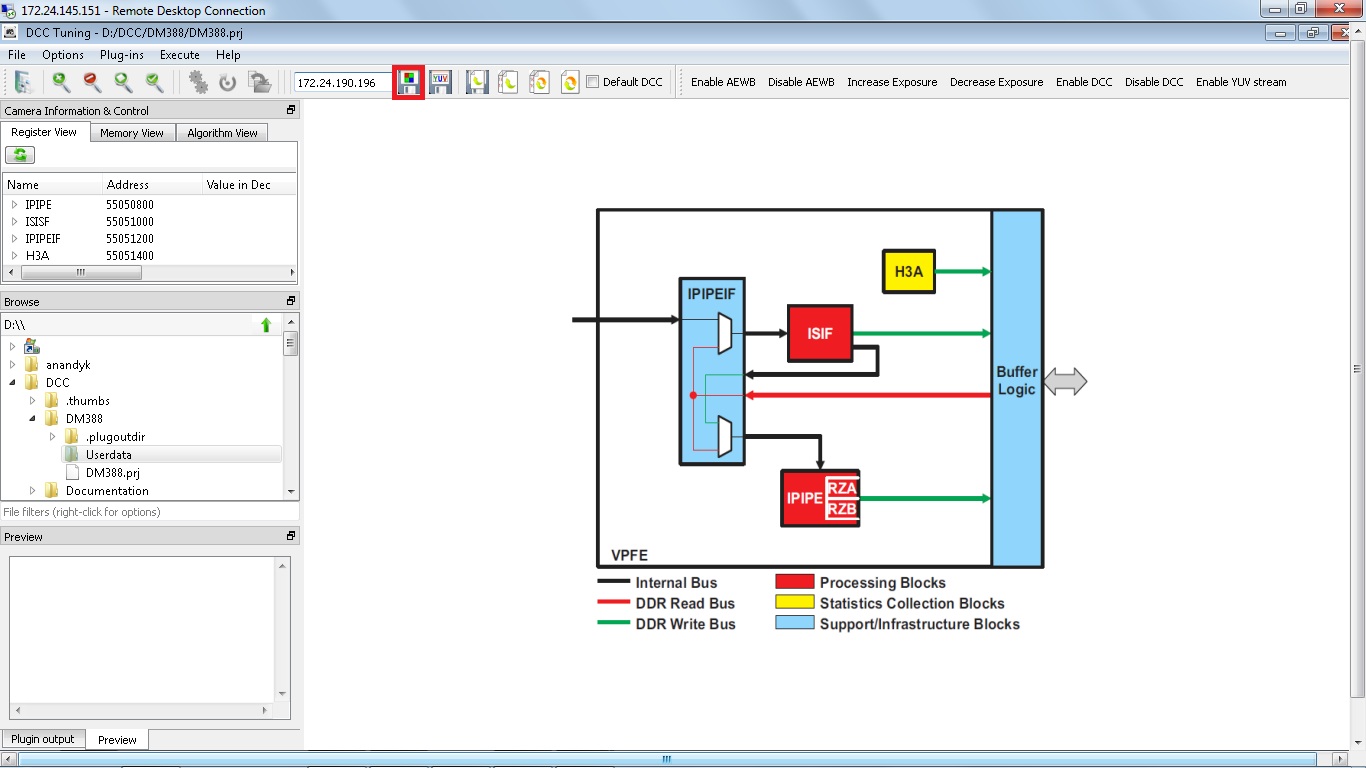This screenshot has height=768, width=1366.
Task: Click the single page with green swirl icon
Action: (x=508, y=82)
